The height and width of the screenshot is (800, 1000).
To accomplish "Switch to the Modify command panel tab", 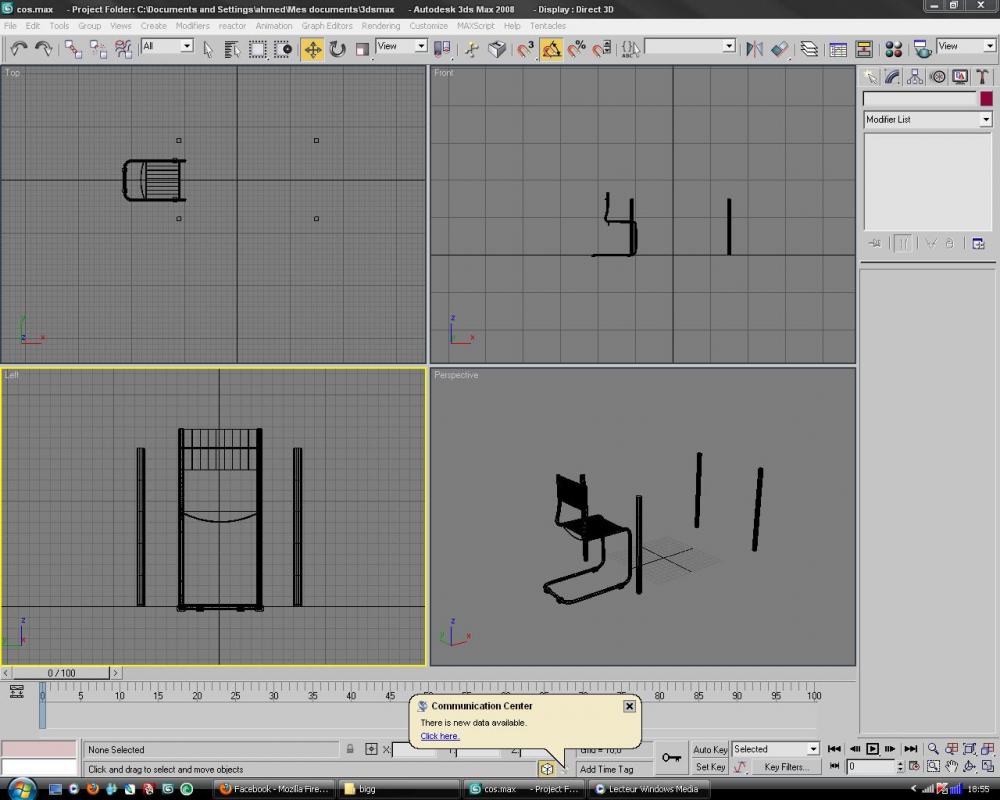I will click(x=892, y=77).
